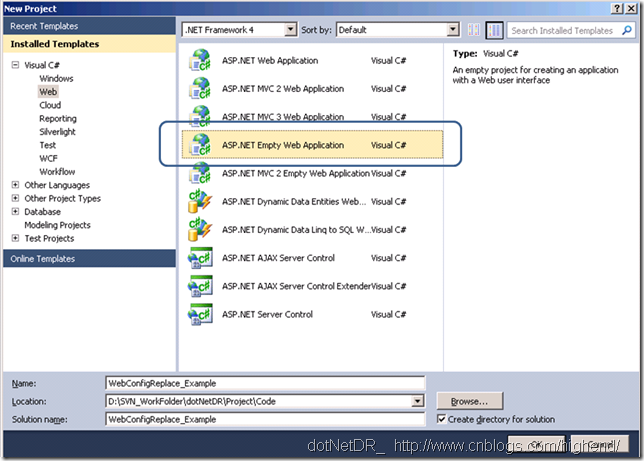
Task: Expand the Database node
Action: pyautogui.click(x=15, y=212)
